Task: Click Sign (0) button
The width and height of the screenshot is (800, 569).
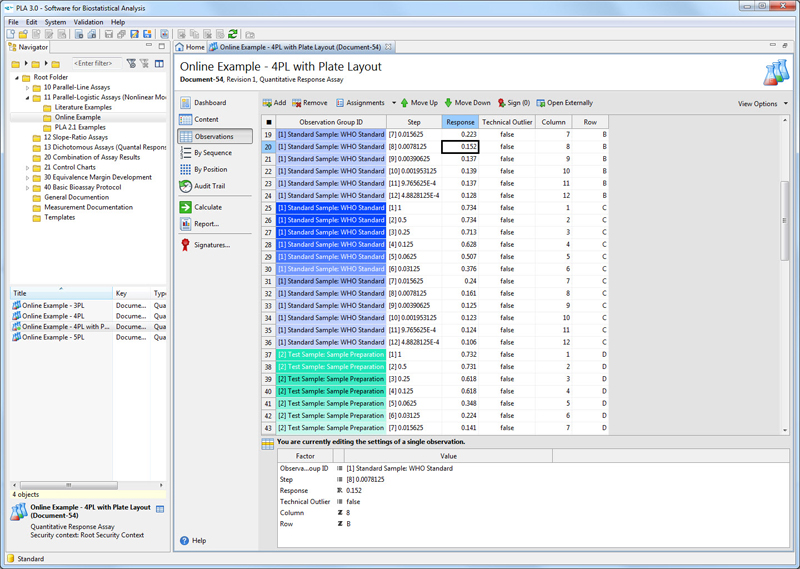Action: point(514,103)
